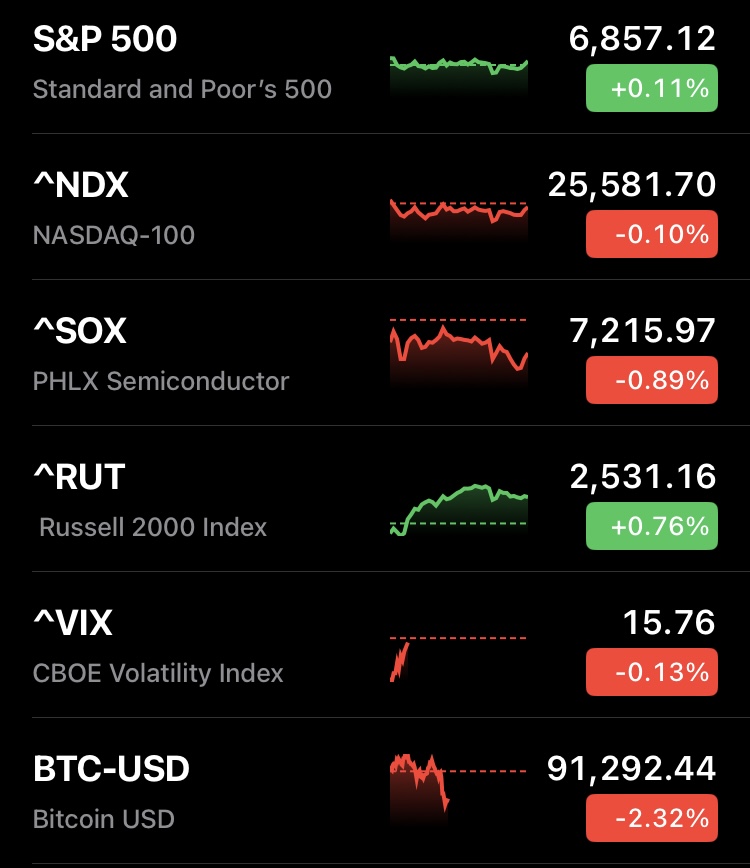Screen dimensions: 750x868
Task: Tap the VIX -0.13% change badge
Action: pos(652,672)
